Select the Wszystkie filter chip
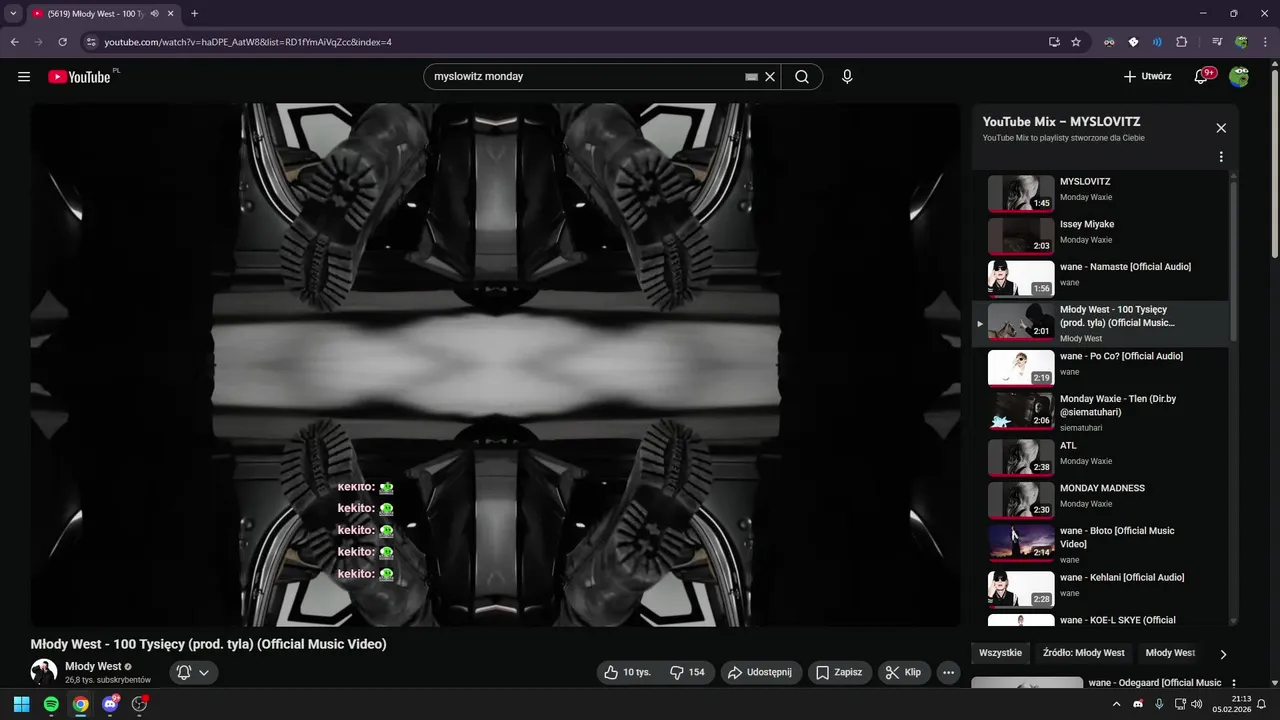Image resolution: width=1280 pixels, height=720 pixels. coord(1001,653)
